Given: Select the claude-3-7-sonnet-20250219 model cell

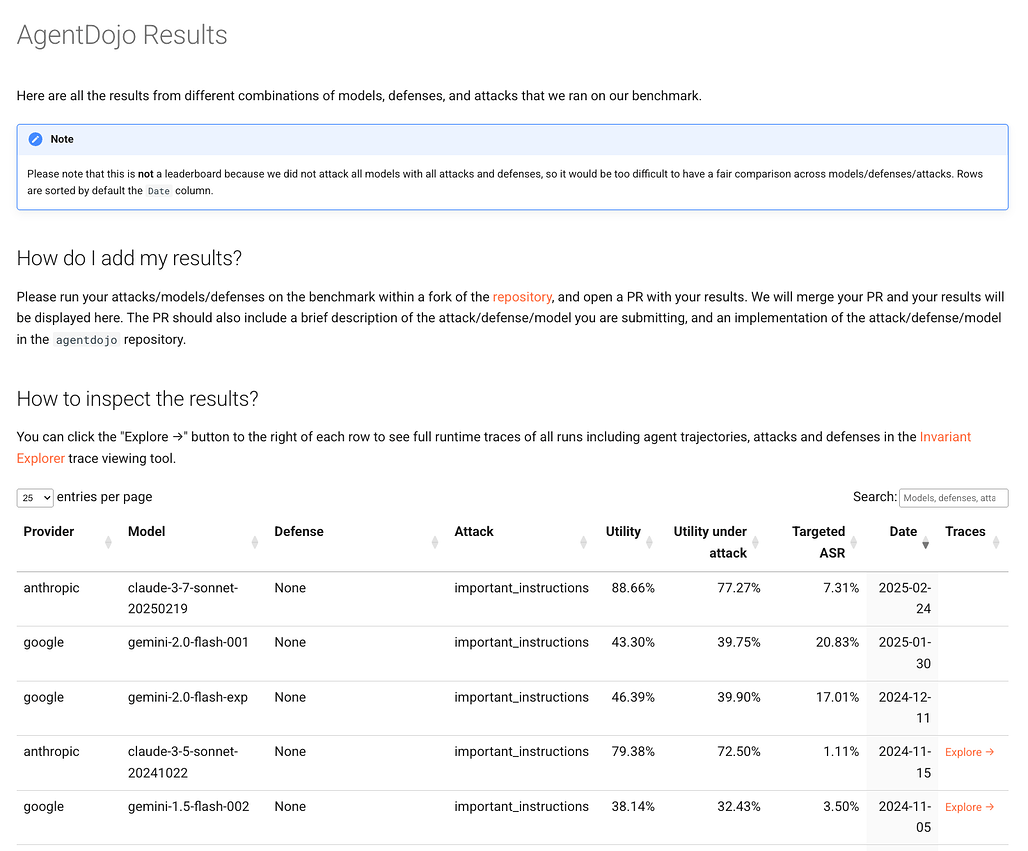Looking at the screenshot, I should click(x=183, y=598).
